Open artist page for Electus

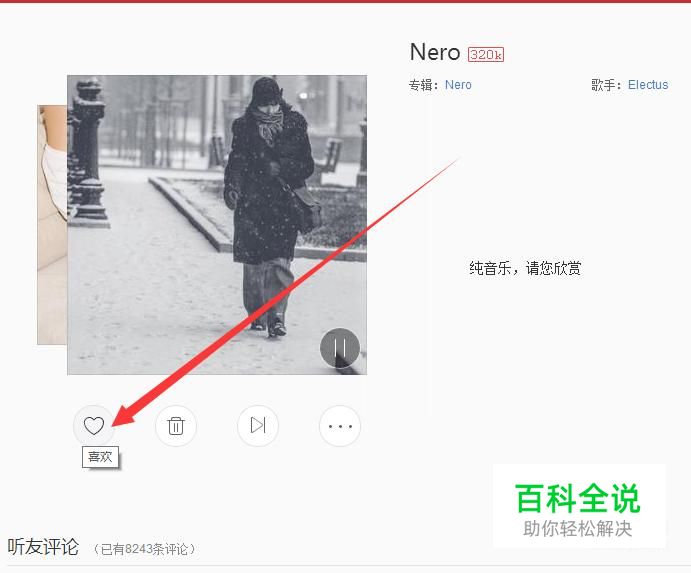point(648,85)
